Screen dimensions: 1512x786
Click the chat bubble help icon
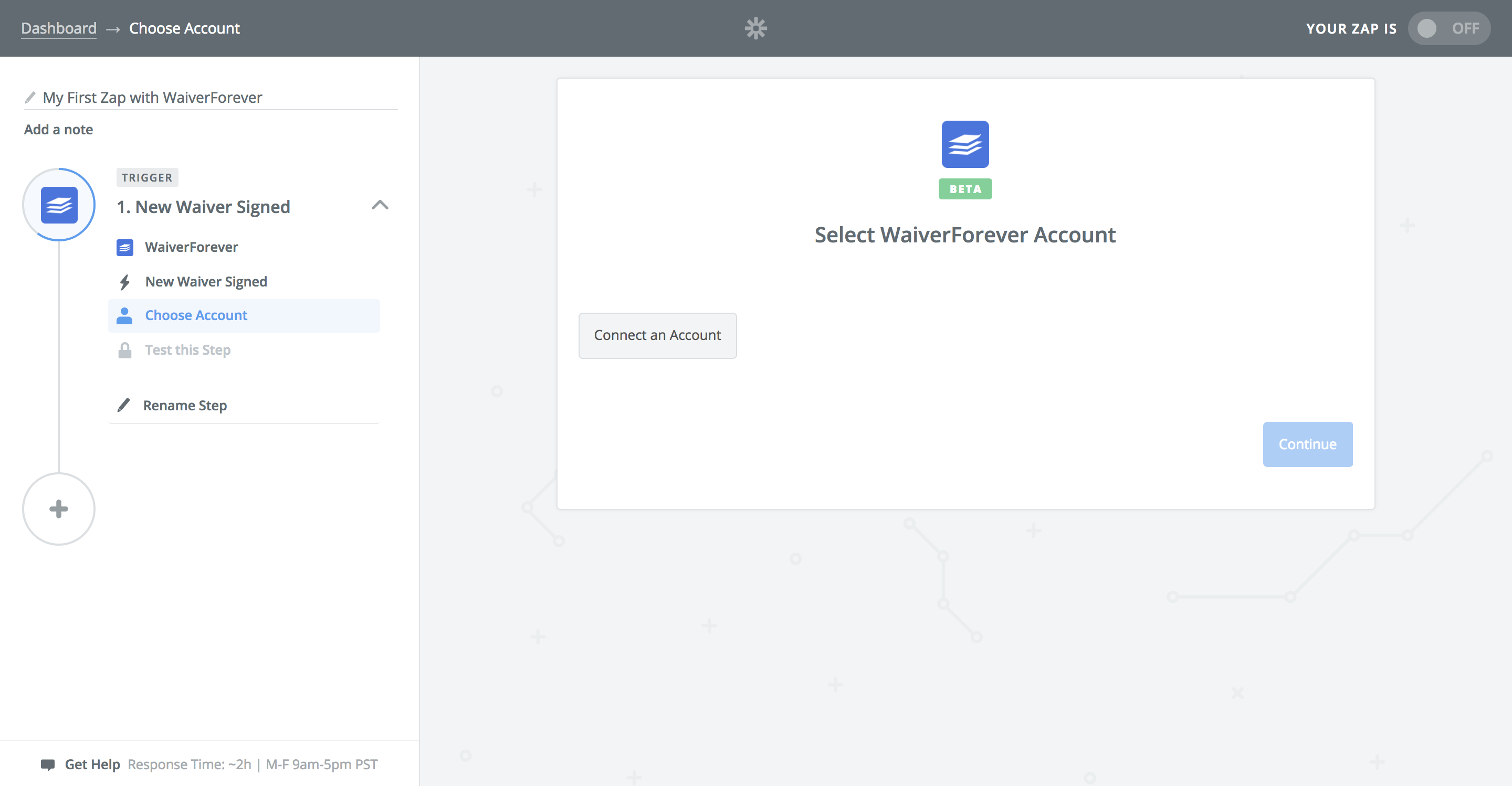coord(48,765)
